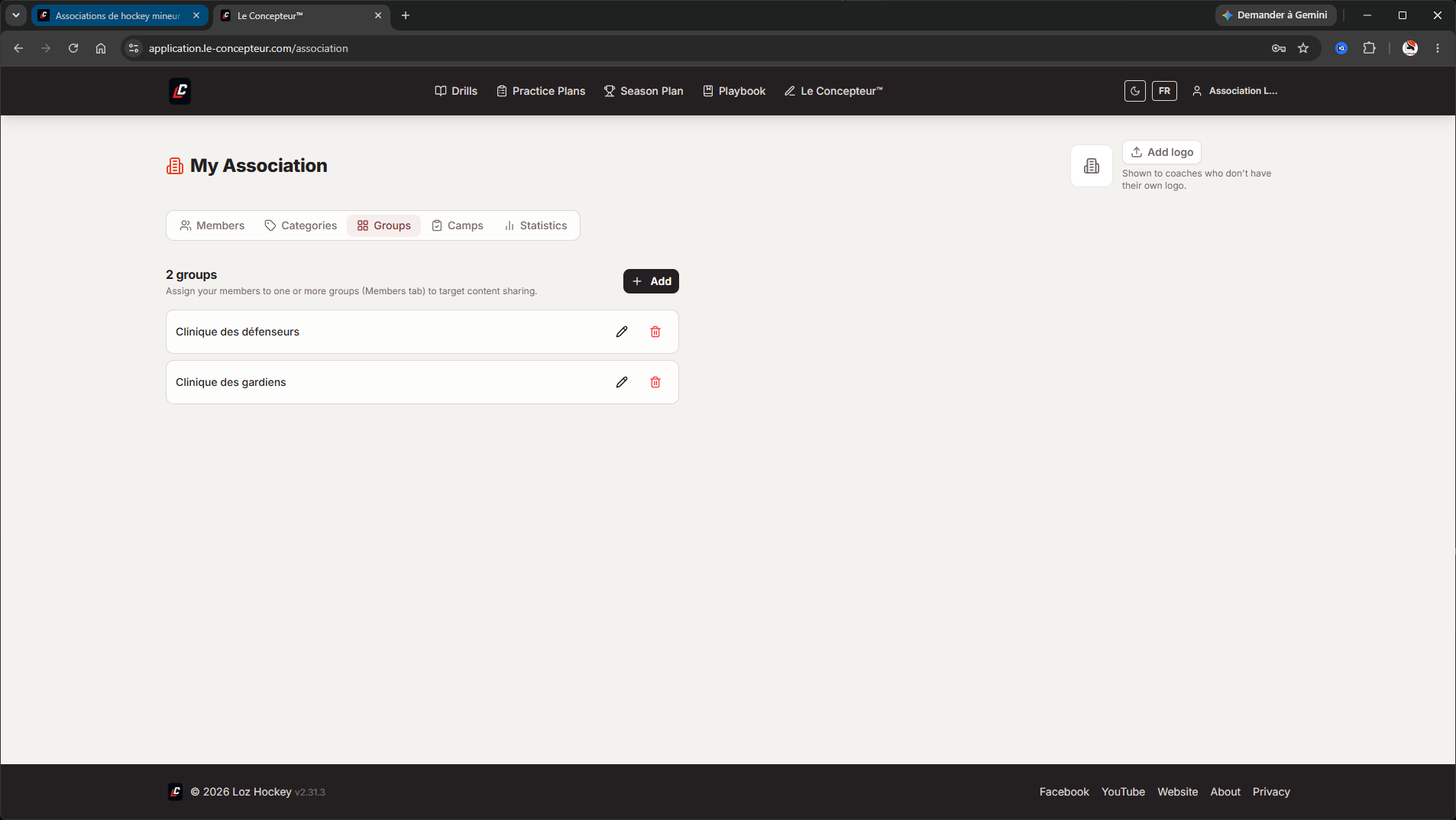Go to Practice Plans
Screen dimensions: 1456x820
(x=541, y=91)
